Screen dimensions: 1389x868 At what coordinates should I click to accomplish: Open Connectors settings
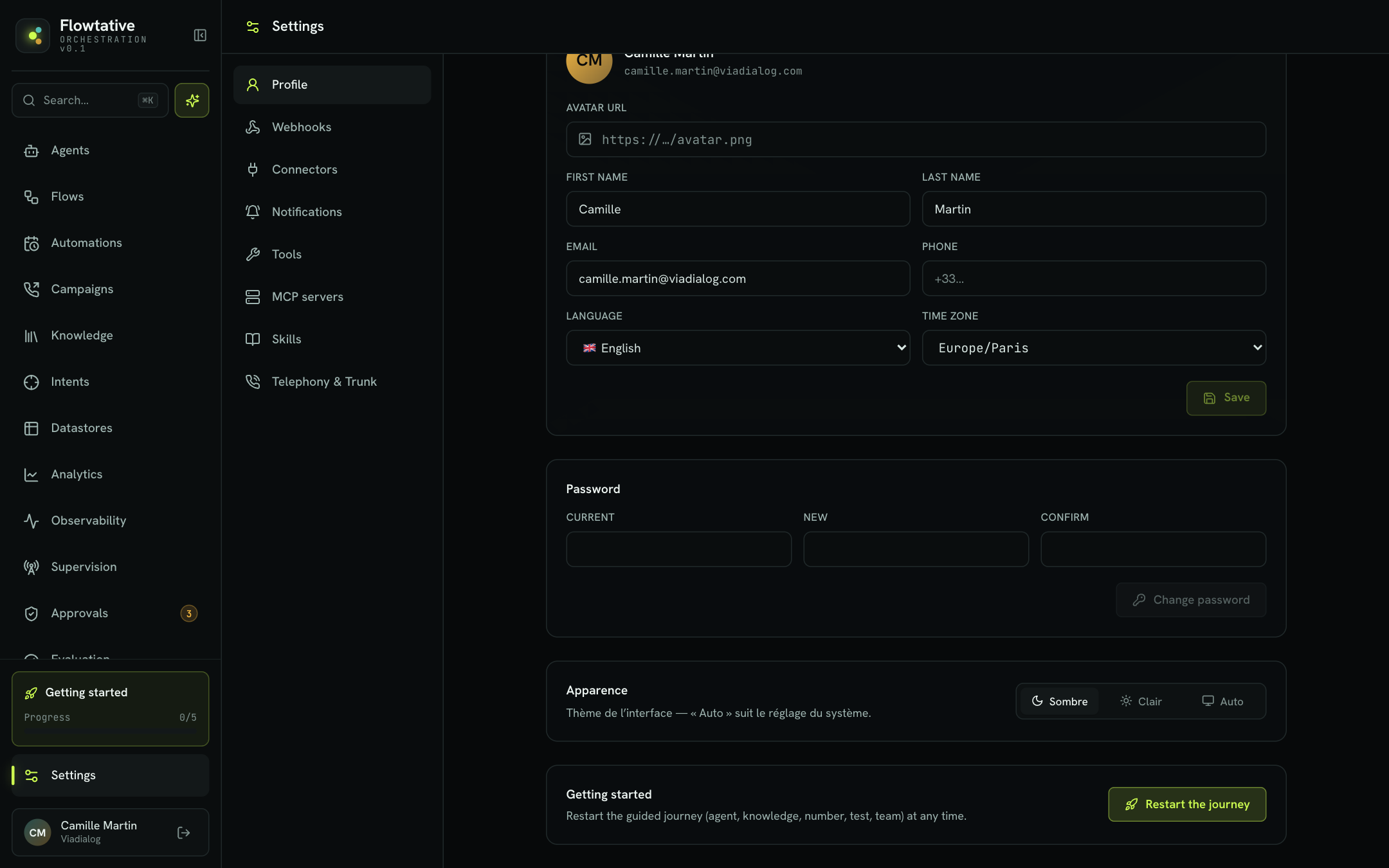(x=332, y=170)
